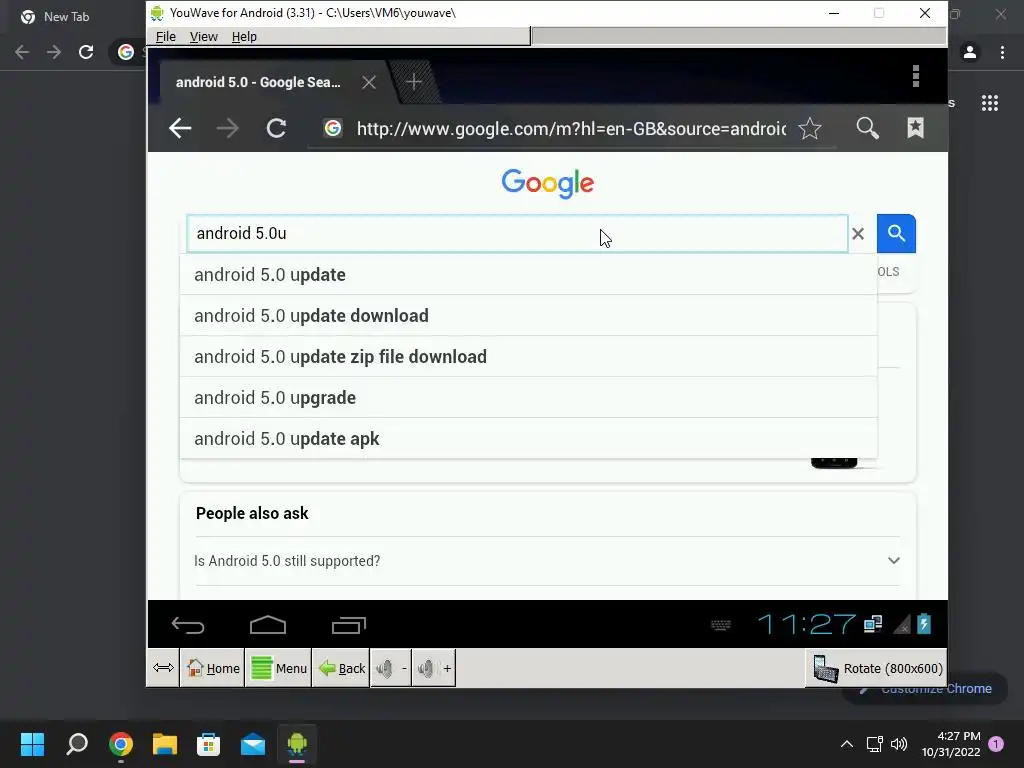
Task: Reload the Android browser page
Action: click(276, 128)
